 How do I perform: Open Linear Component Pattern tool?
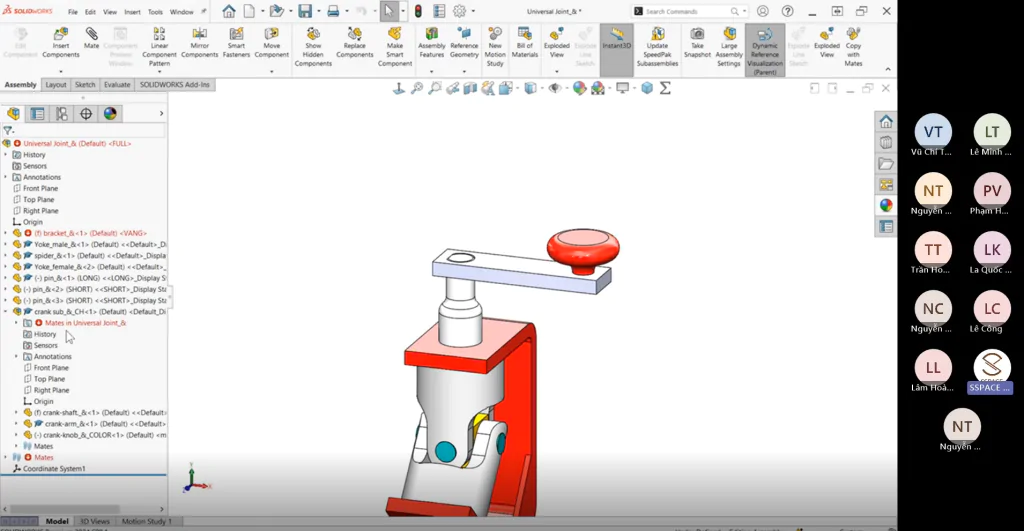(159, 46)
